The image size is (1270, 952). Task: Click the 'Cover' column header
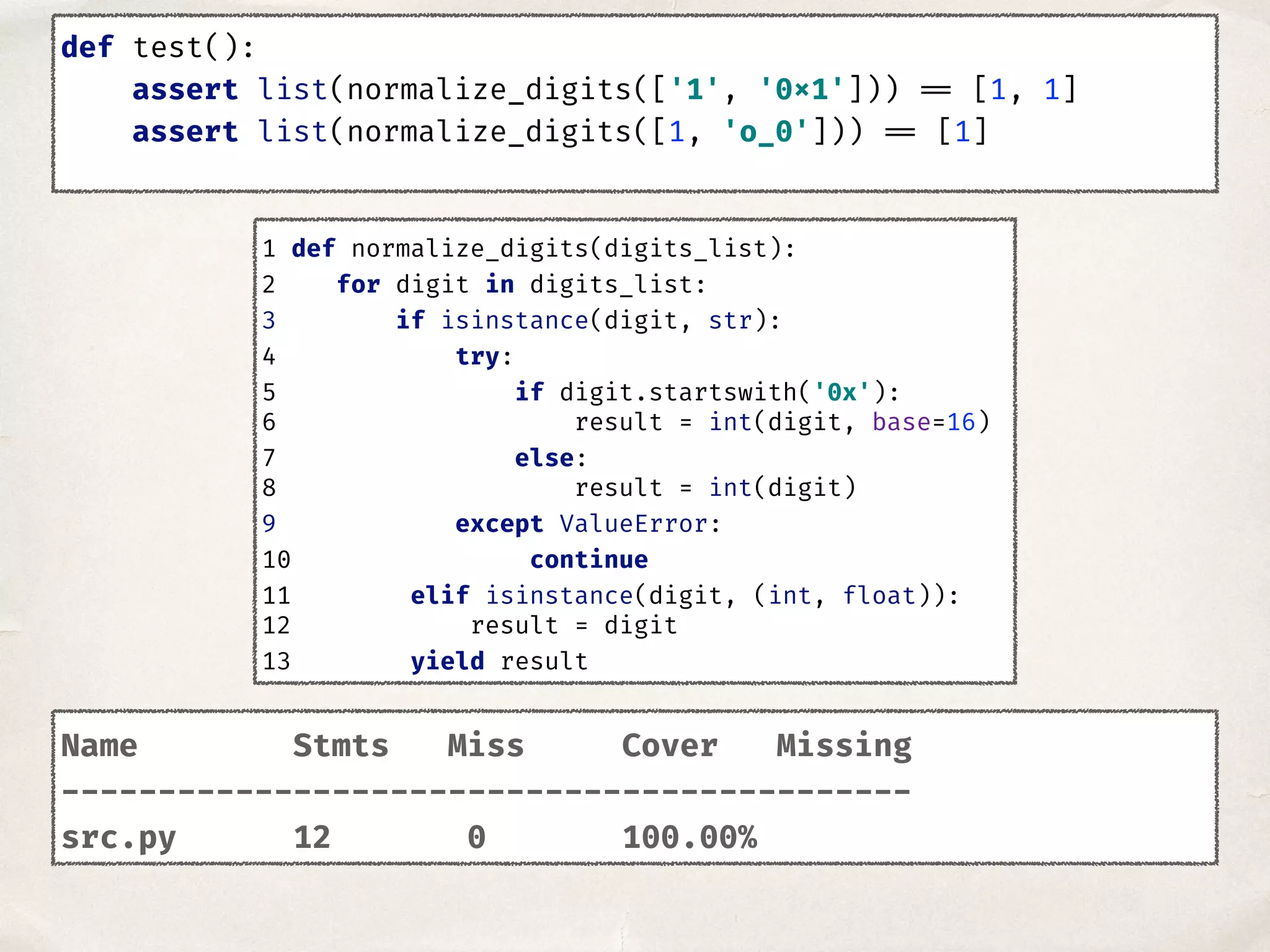(670, 746)
